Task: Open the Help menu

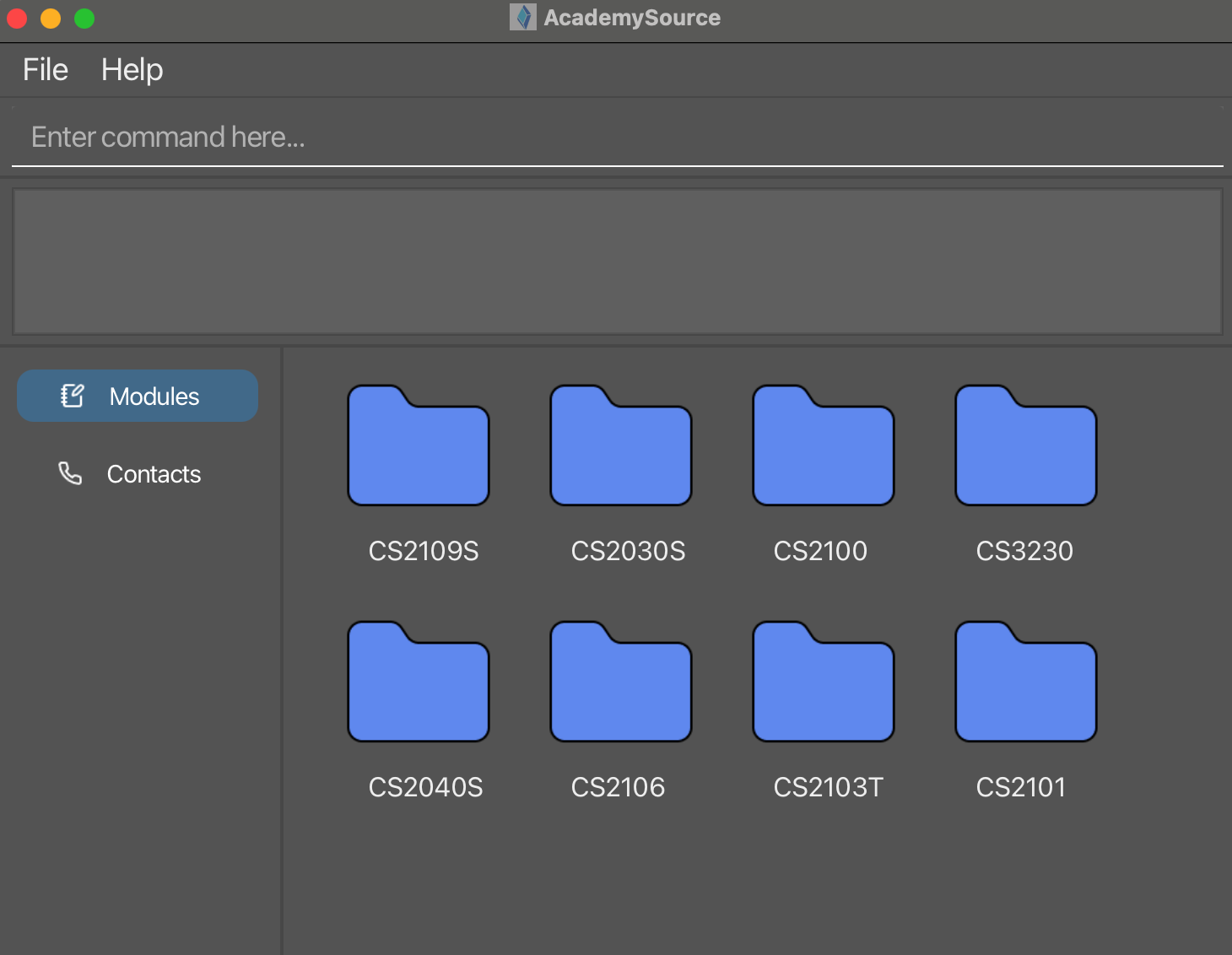Action: 132,70
